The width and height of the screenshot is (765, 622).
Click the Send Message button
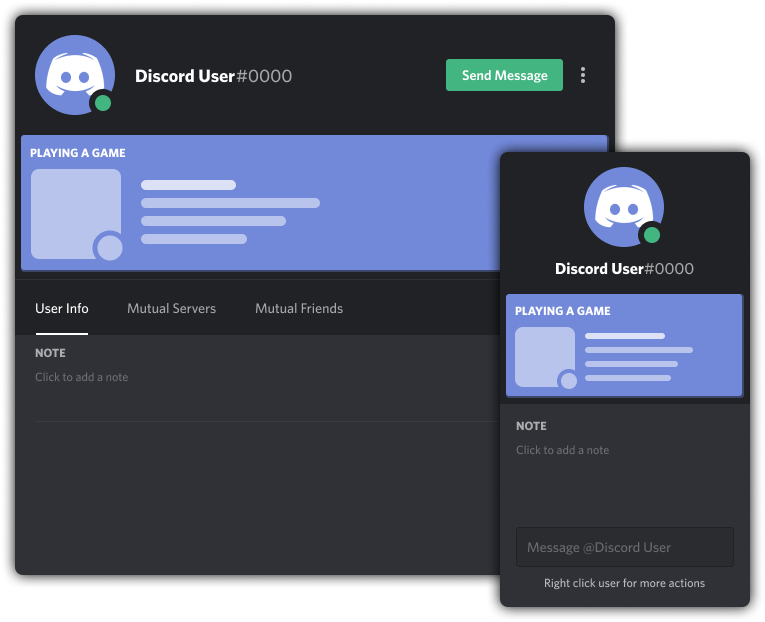504,75
